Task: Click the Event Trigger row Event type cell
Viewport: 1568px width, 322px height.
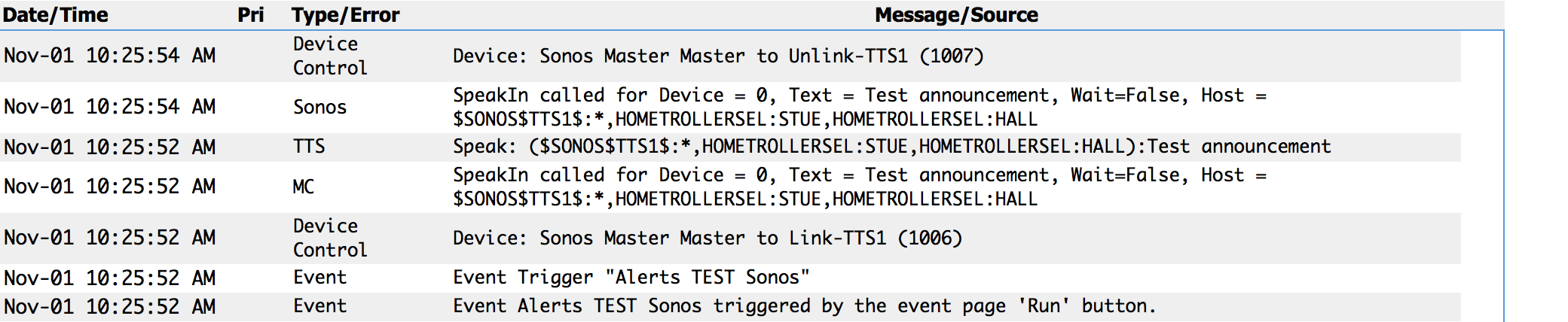Action: click(x=320, y=278)
